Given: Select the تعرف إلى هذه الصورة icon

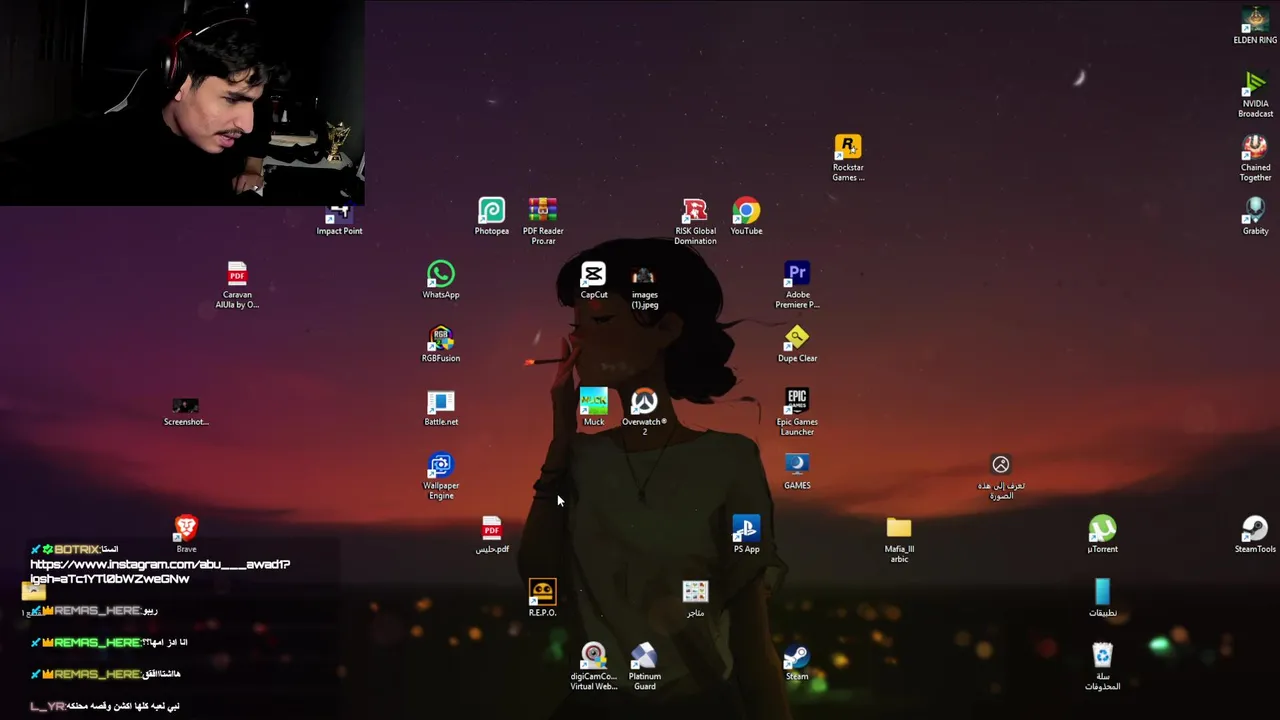Looking at the screenshot, I should 1001,476.
